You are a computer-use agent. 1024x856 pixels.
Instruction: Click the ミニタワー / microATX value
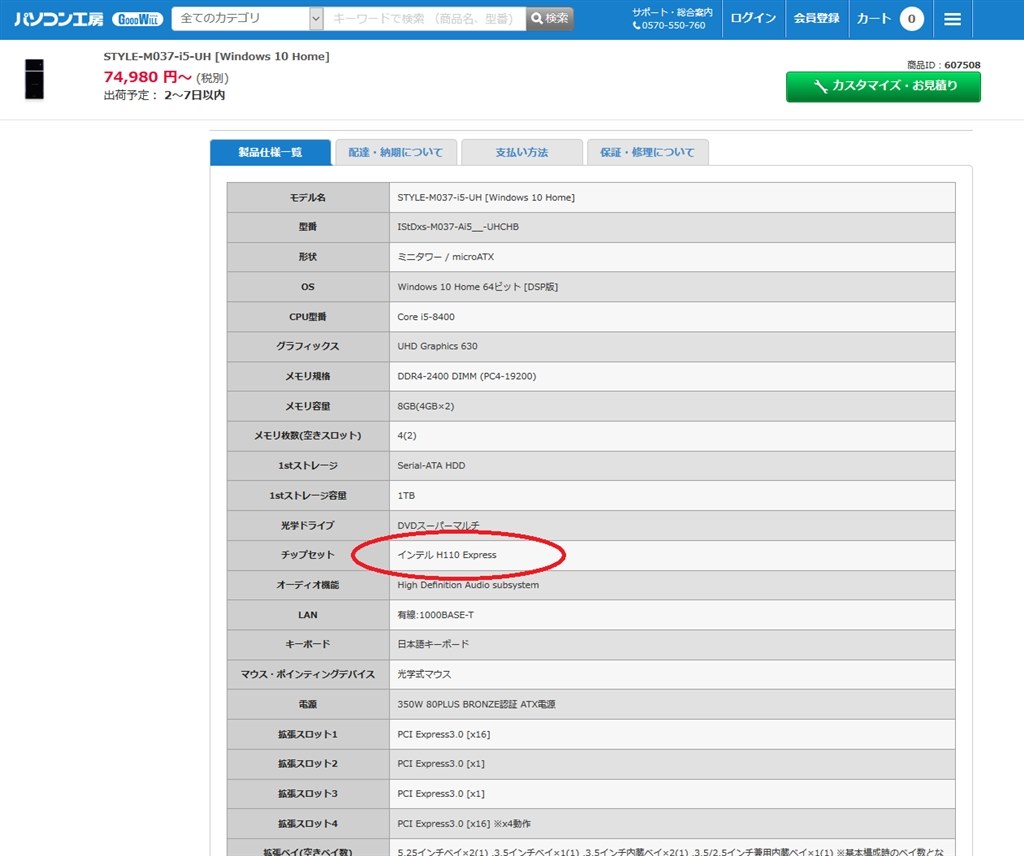[445, 257]
